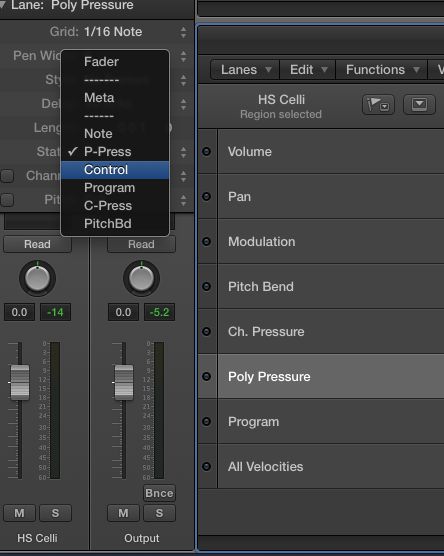This screenshot has height=556, width=444.
Task: Click the Delay row stepper arrows
Action: (183, 104)
